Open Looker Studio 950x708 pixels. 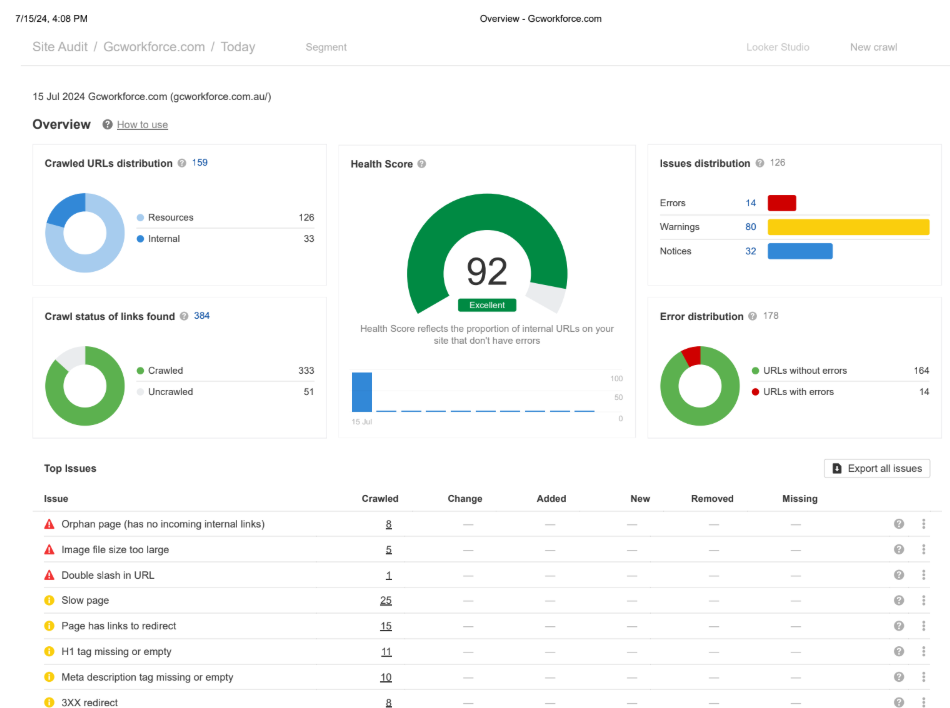coord(777,47)
